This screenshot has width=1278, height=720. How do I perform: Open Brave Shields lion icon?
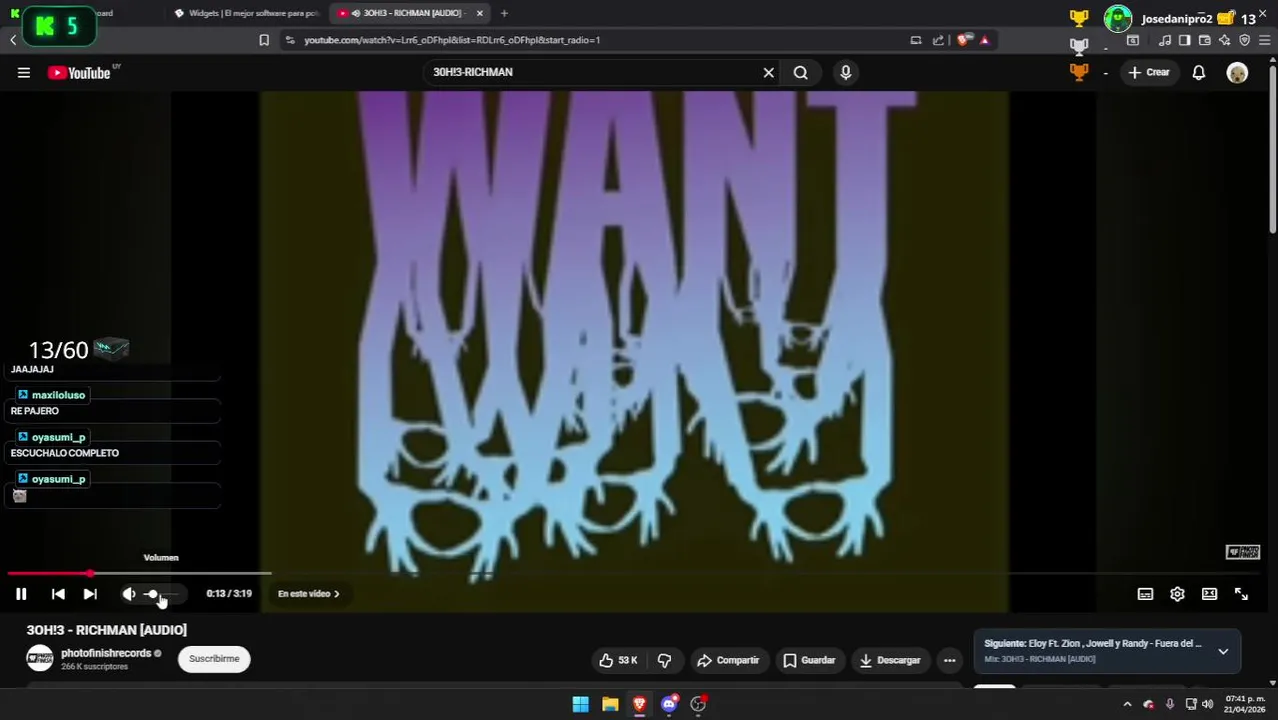963,40
